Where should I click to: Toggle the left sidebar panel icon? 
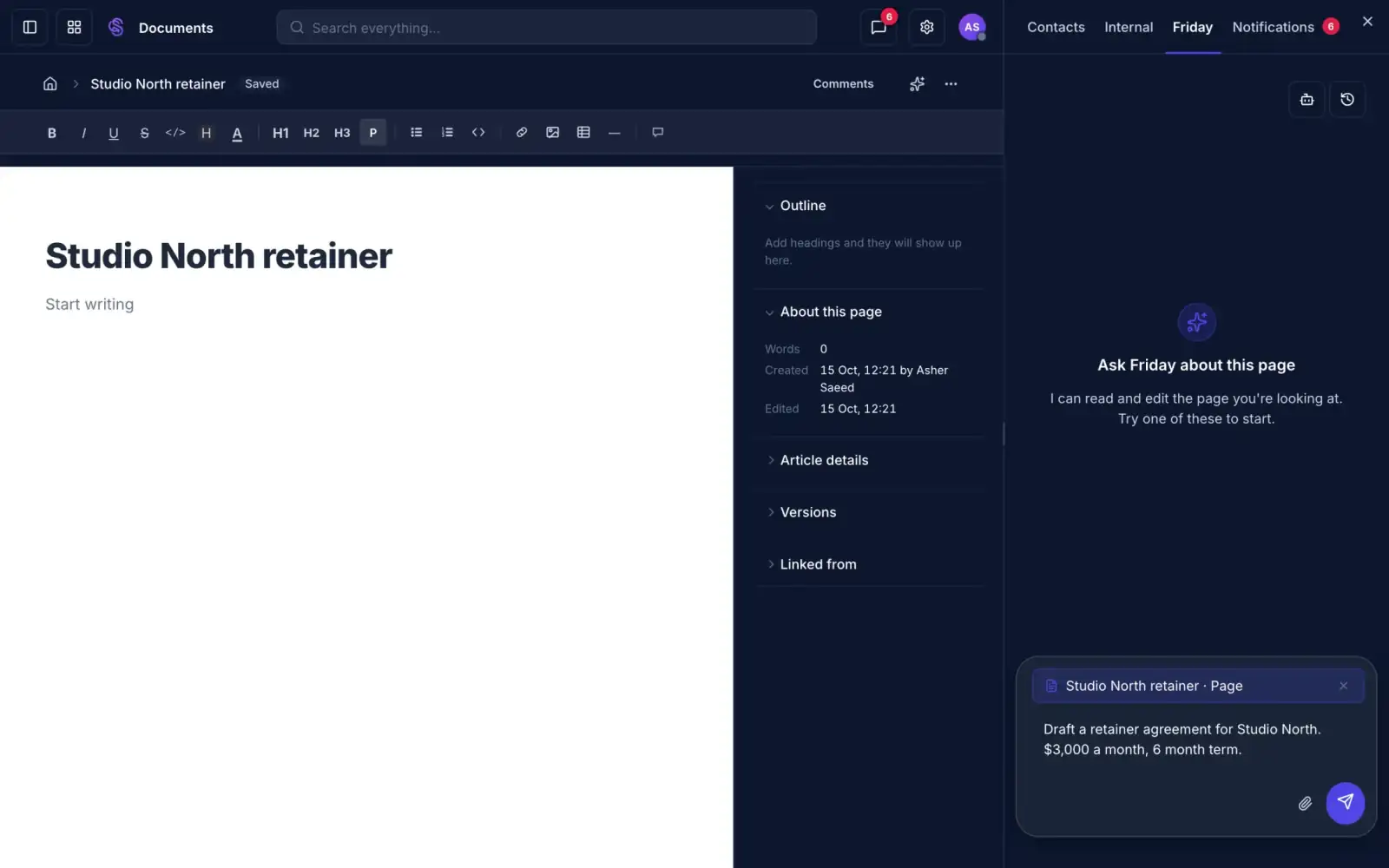point(30,27)
